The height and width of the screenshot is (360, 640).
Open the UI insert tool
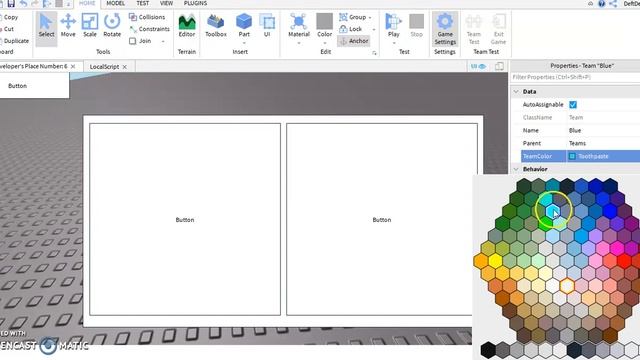[x=267, y=26]
